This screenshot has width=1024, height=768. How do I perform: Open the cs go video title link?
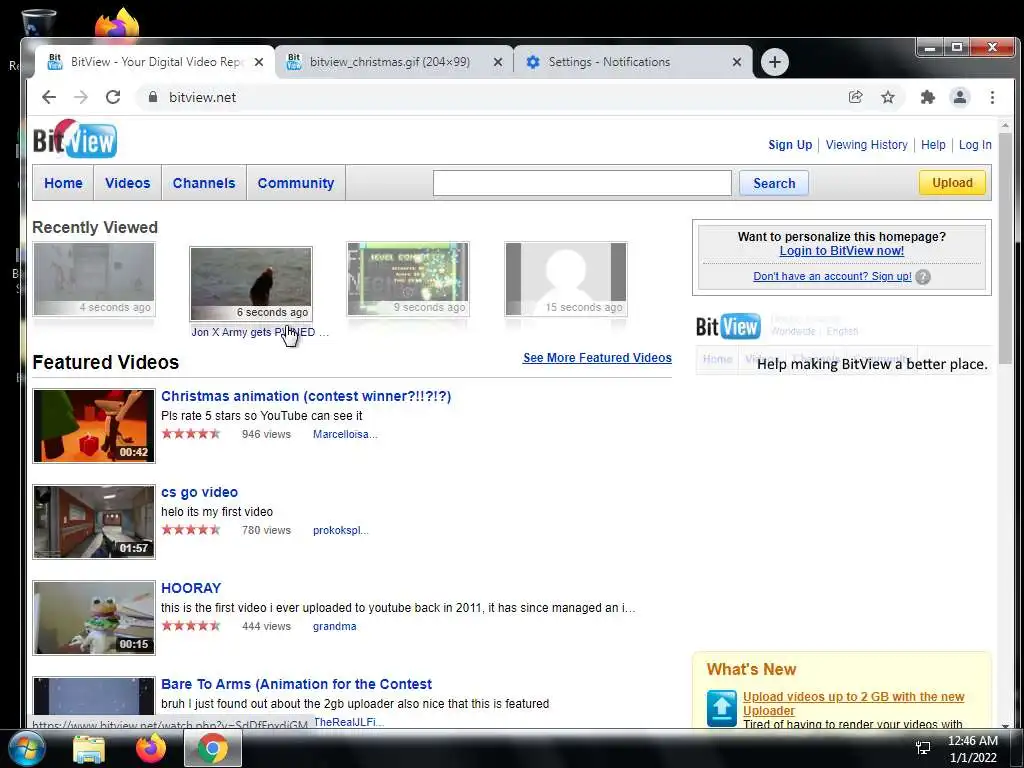click(x=199, y=492)
